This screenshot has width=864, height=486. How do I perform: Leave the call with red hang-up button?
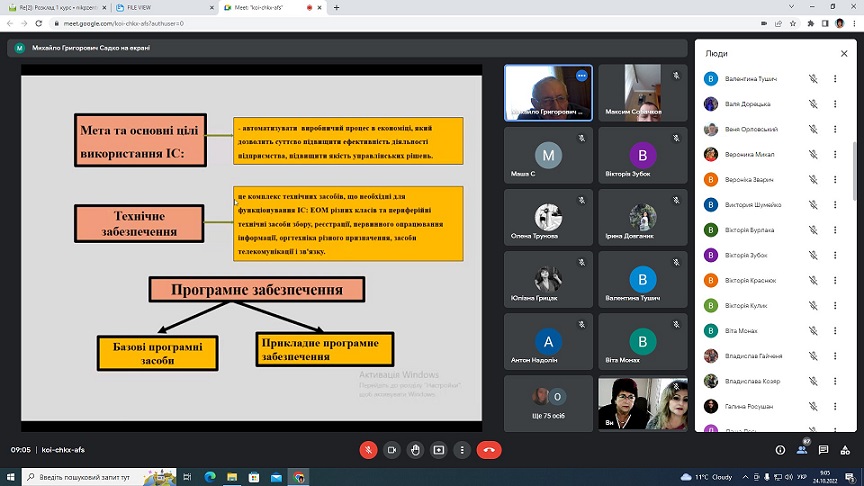pos(489,450)
